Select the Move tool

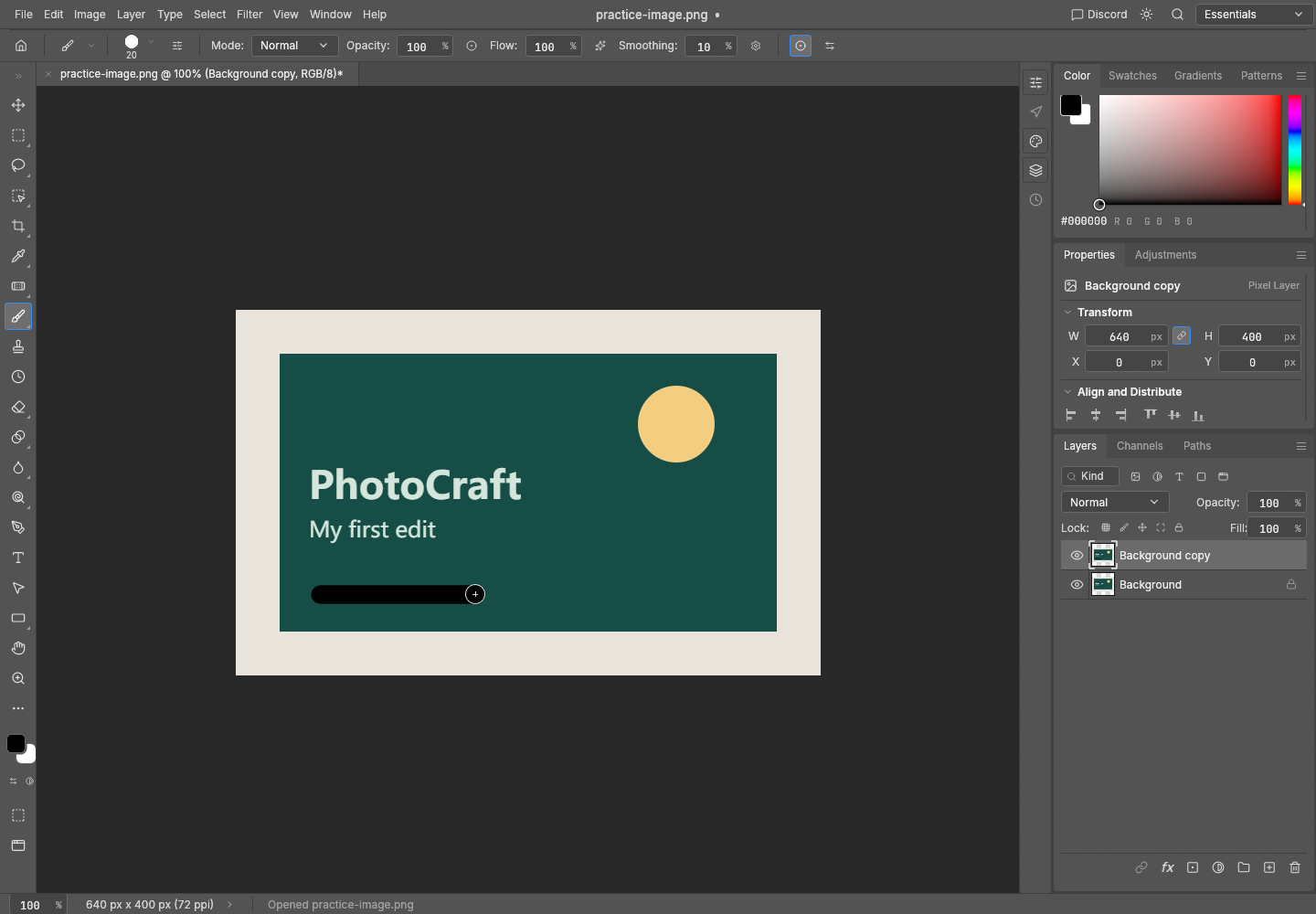click(18, 105)
